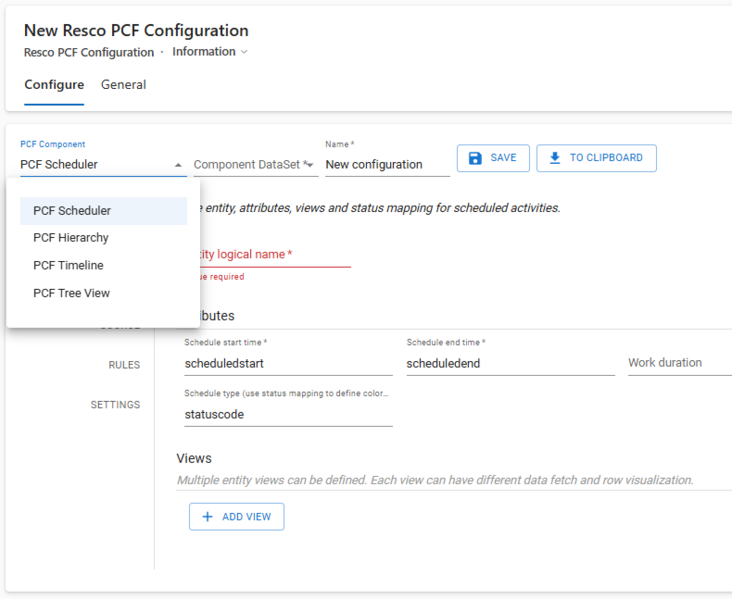Screen dimensions: 732x599
Task: Focus the Name field with New configuration
Action: point(387,164)
